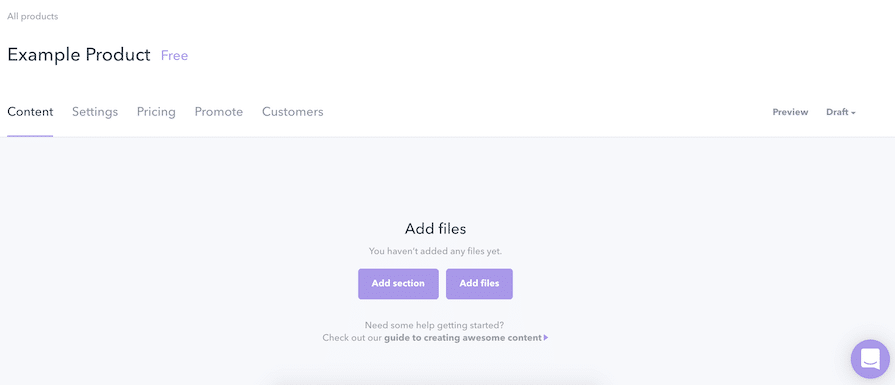Click the "Check out our" text
This screenshot has height=385, width=895.
[x=352, y=338]
